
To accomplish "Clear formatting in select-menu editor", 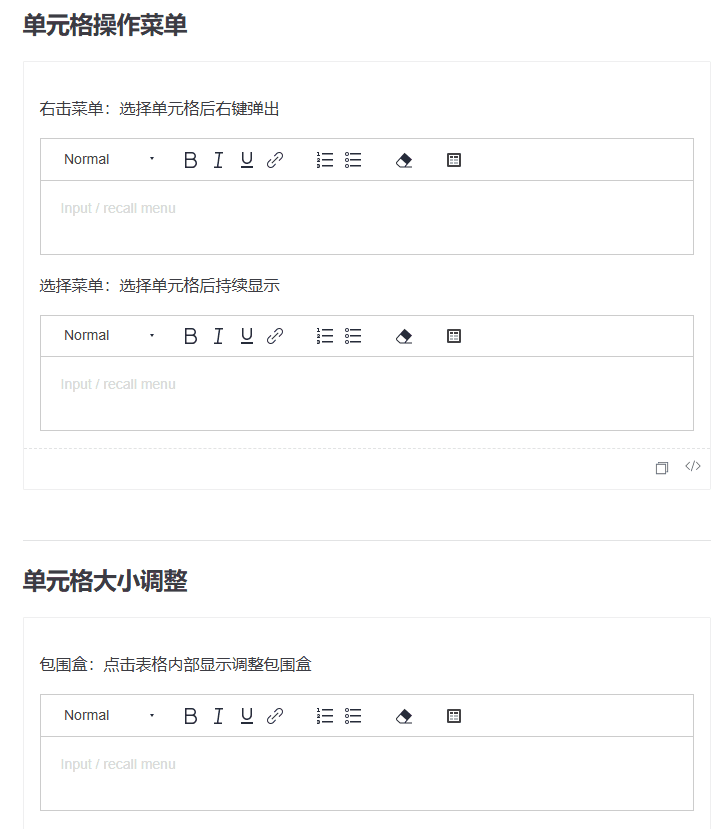I will pyautogui.click(x=404, y=336).
